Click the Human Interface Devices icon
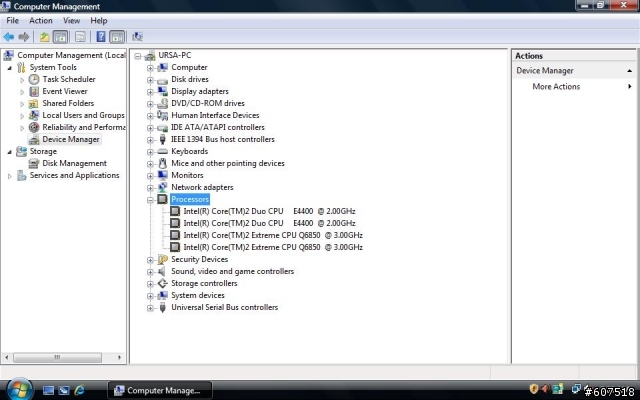Screen dimensions: 640x400 [162, 116]
